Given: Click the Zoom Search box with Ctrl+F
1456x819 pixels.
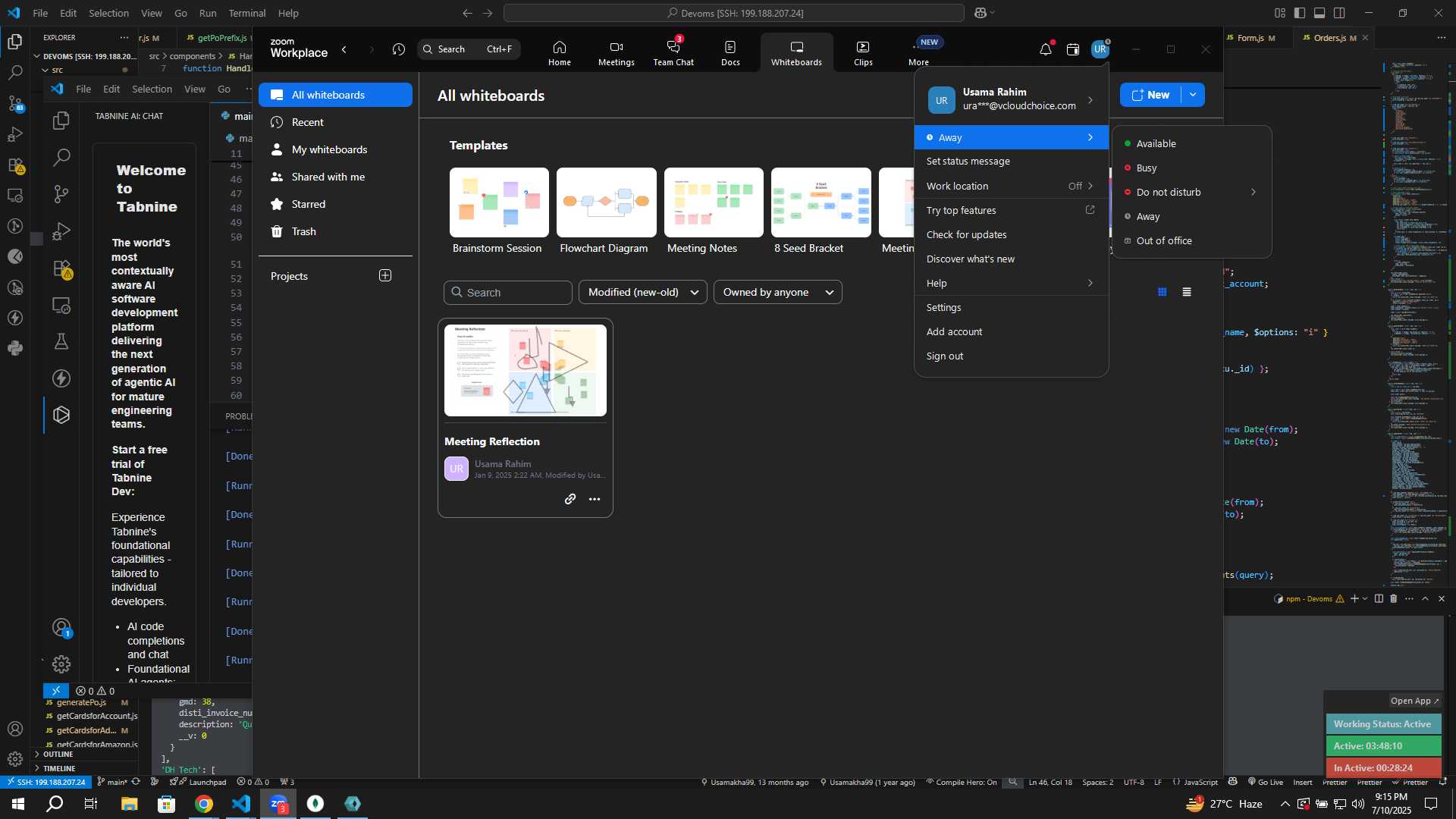Looking at the screenshot, I should [469, 49].
